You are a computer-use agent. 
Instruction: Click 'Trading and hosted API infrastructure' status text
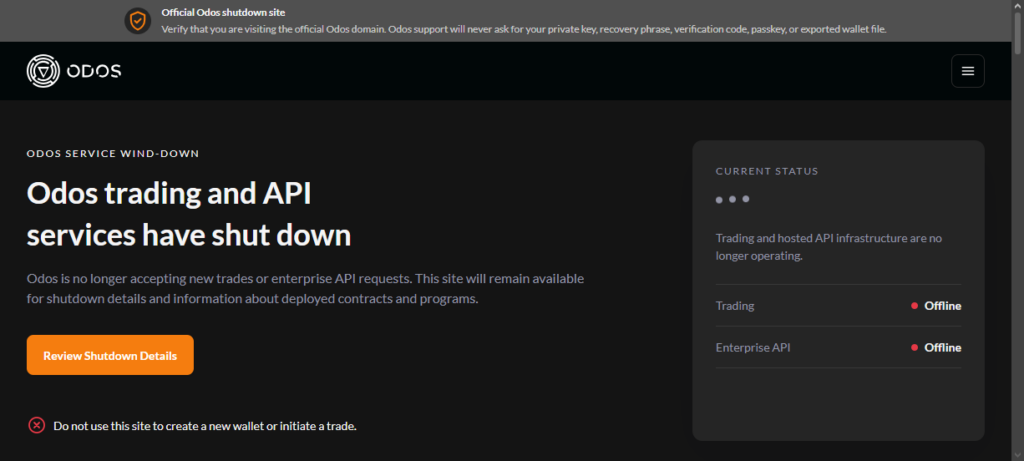coord(829,247)
